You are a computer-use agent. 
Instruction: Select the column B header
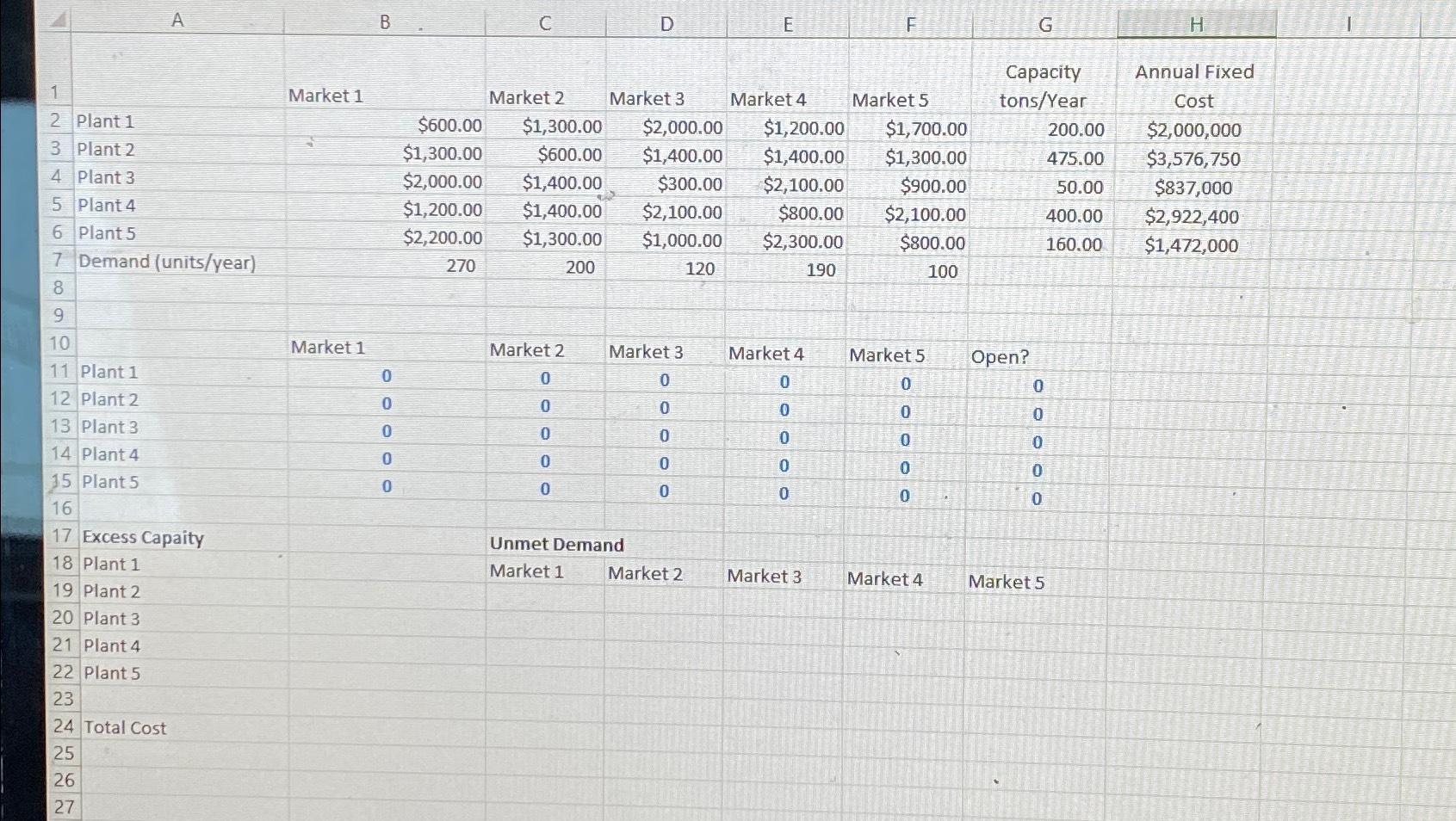coord(385,21)
